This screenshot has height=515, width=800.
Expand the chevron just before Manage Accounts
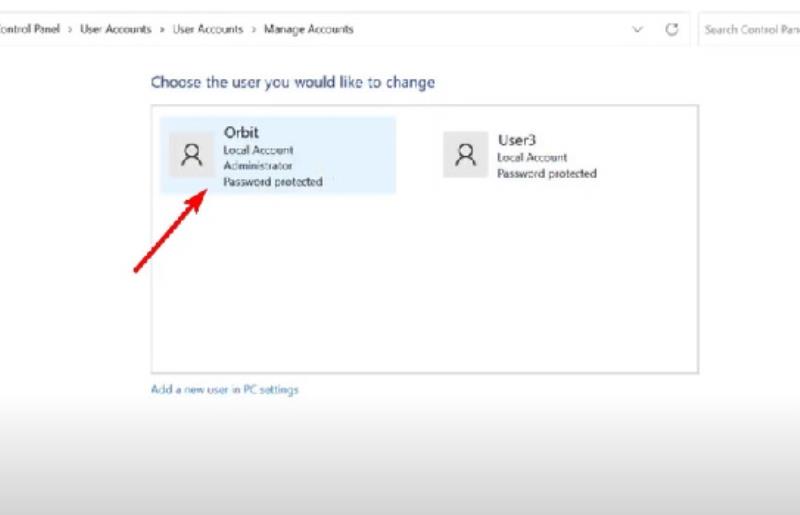click(x=254, y=30)
